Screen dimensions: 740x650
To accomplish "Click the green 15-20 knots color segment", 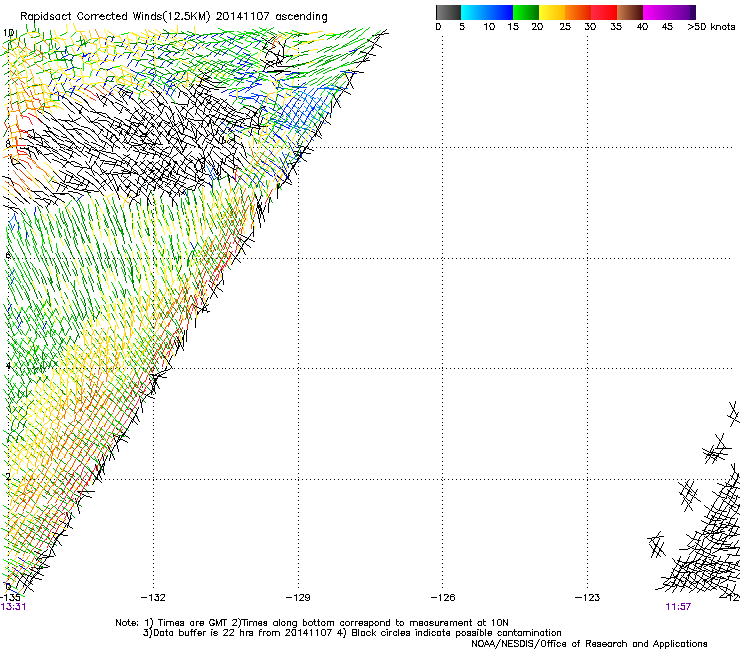I will pyautogui.click(x=526, y=12).
